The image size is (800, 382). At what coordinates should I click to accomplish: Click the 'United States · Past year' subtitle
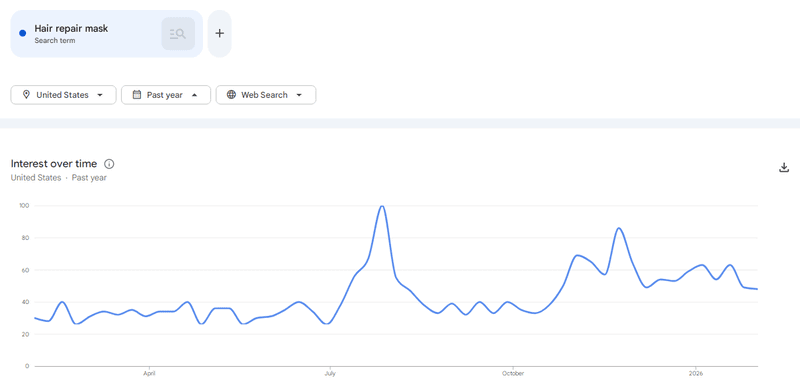[59, 178]
